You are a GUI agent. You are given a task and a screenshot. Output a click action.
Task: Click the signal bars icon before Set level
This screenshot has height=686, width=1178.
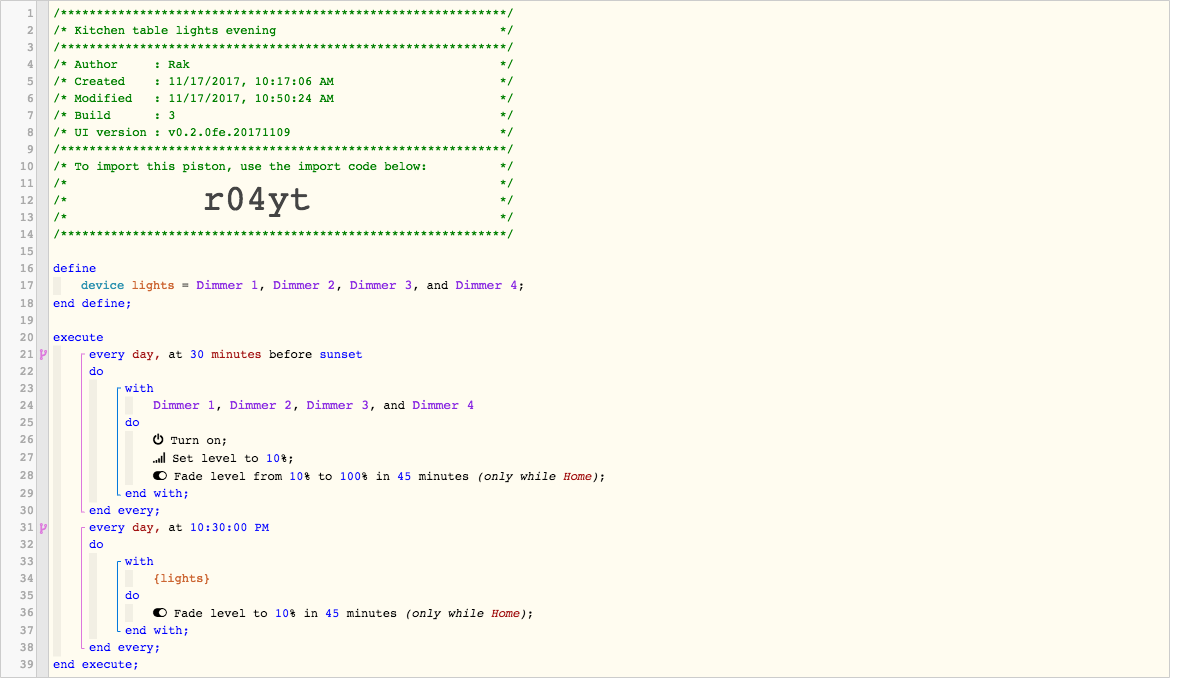tap(159, 458)
